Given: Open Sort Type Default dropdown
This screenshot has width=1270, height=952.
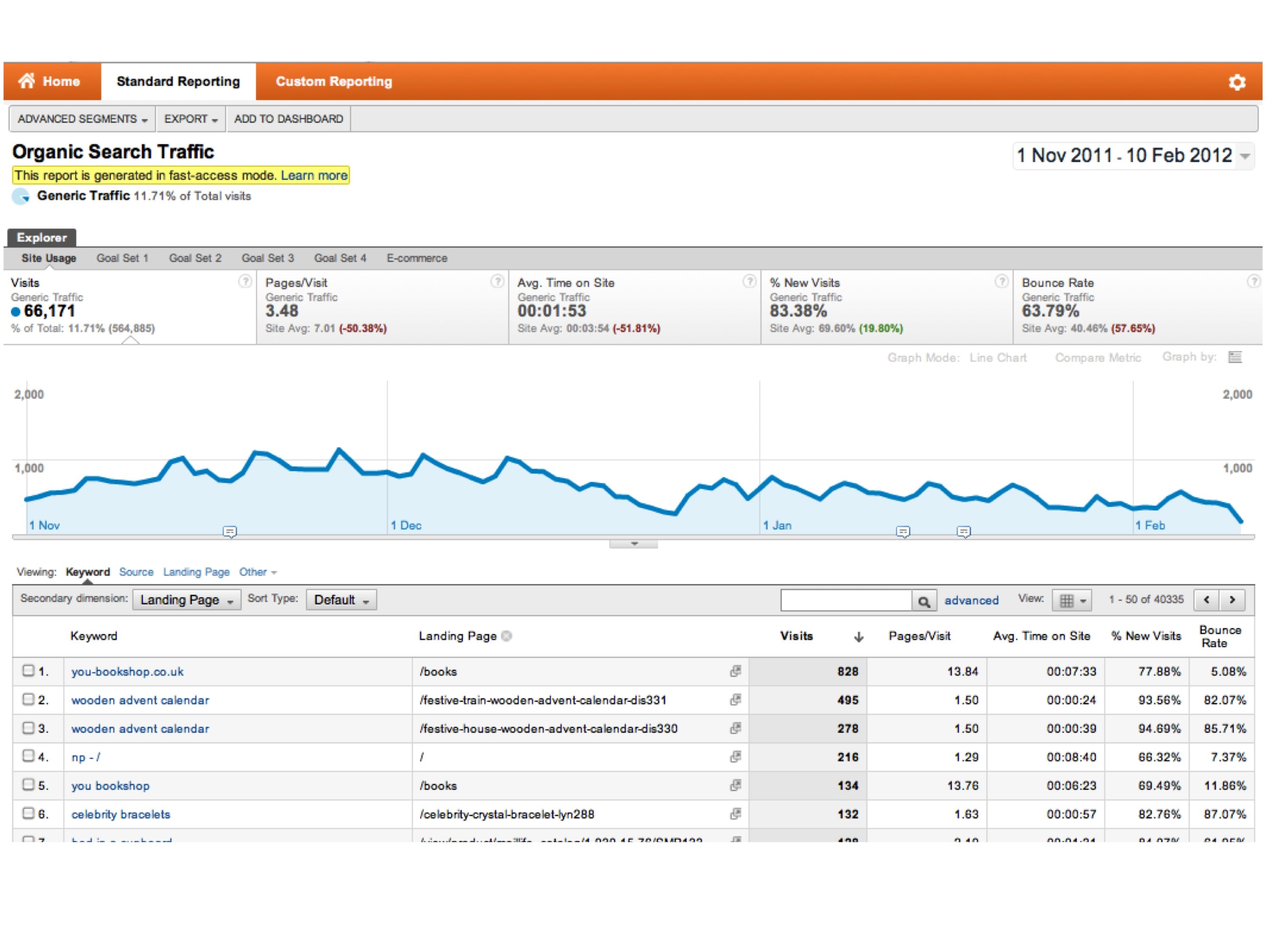Looking at the screenshot, I should (341, 600).
